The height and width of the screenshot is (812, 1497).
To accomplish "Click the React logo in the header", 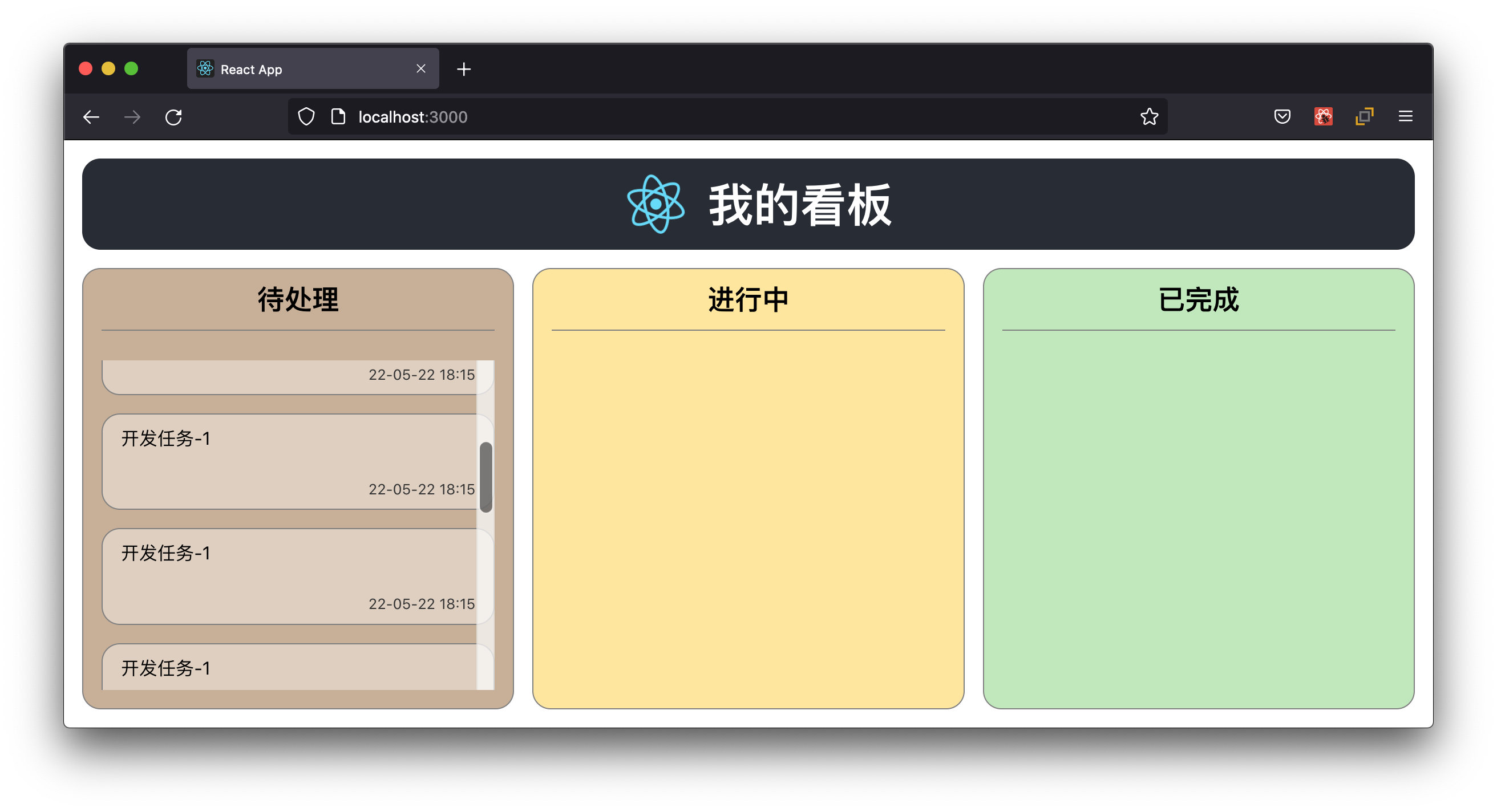I will click(x=656, y=204).
